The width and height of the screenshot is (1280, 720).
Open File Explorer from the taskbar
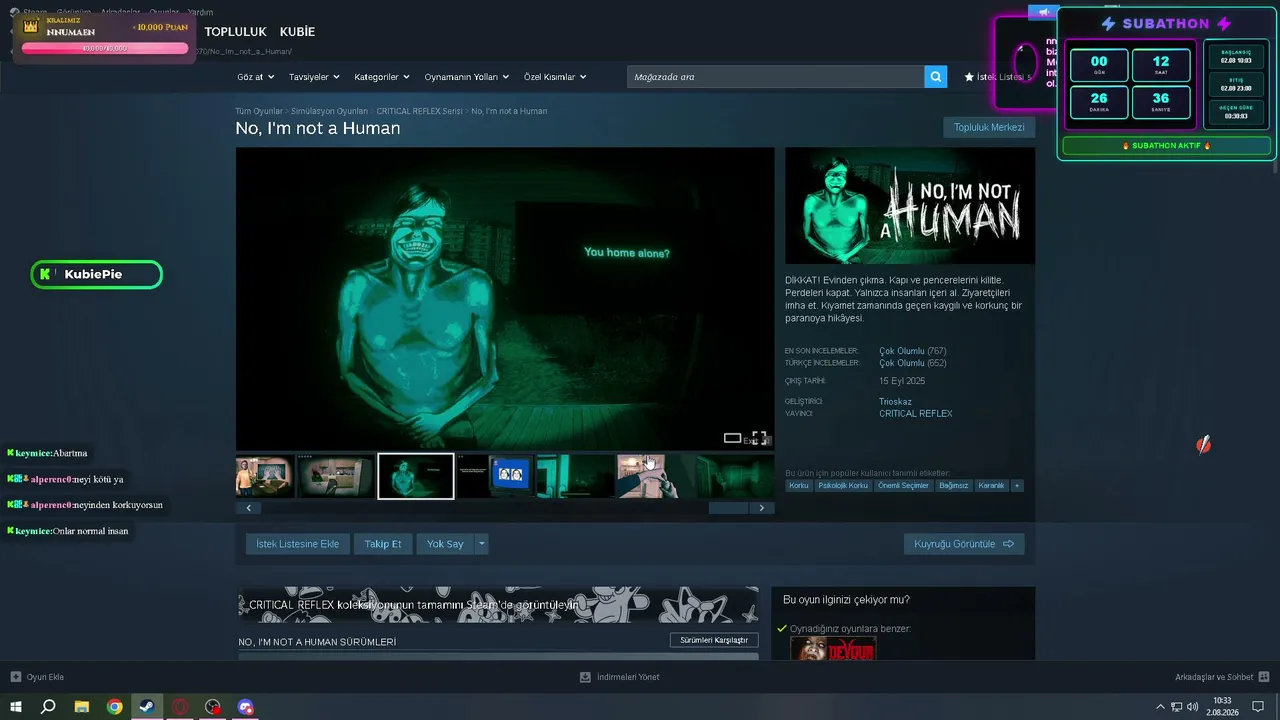[82, 707]
